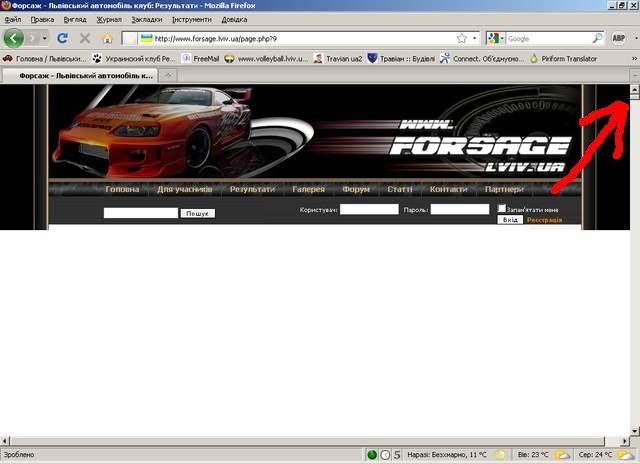Click the Користувач username field
This screenshot has width=640, height=464.
(369, 209)
